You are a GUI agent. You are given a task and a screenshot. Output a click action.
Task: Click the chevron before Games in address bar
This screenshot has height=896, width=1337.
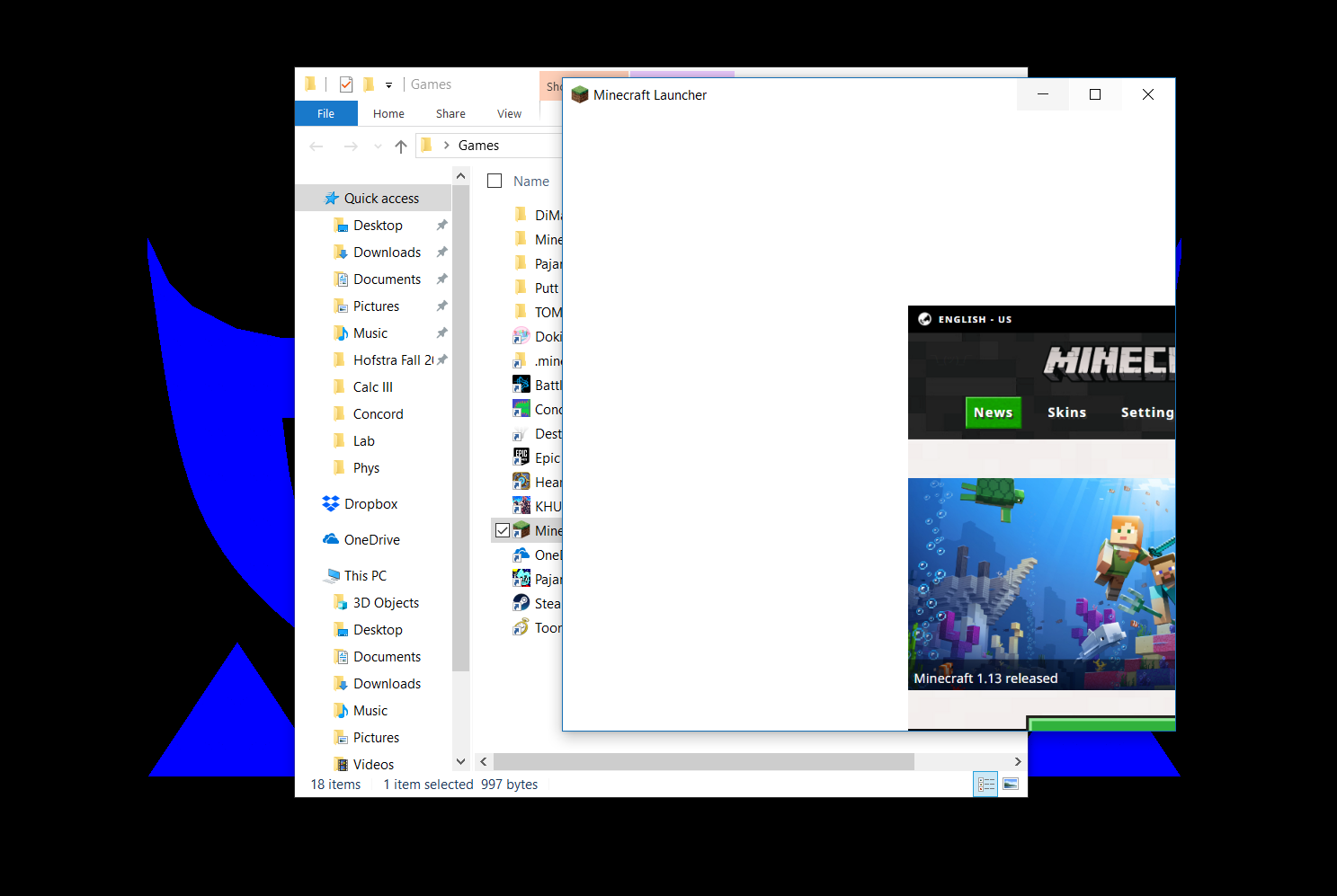coord(446,146)
